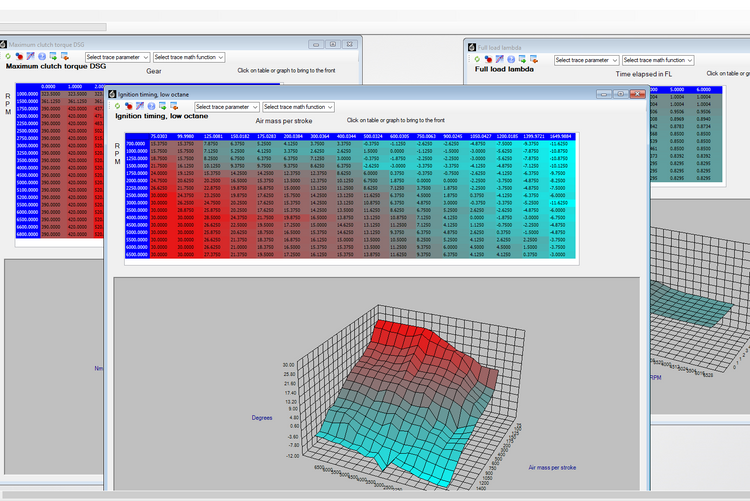Click the 'Ignition timing, low octane' title bar text
This screenshot has height=501, width=750.
(154, 95)
